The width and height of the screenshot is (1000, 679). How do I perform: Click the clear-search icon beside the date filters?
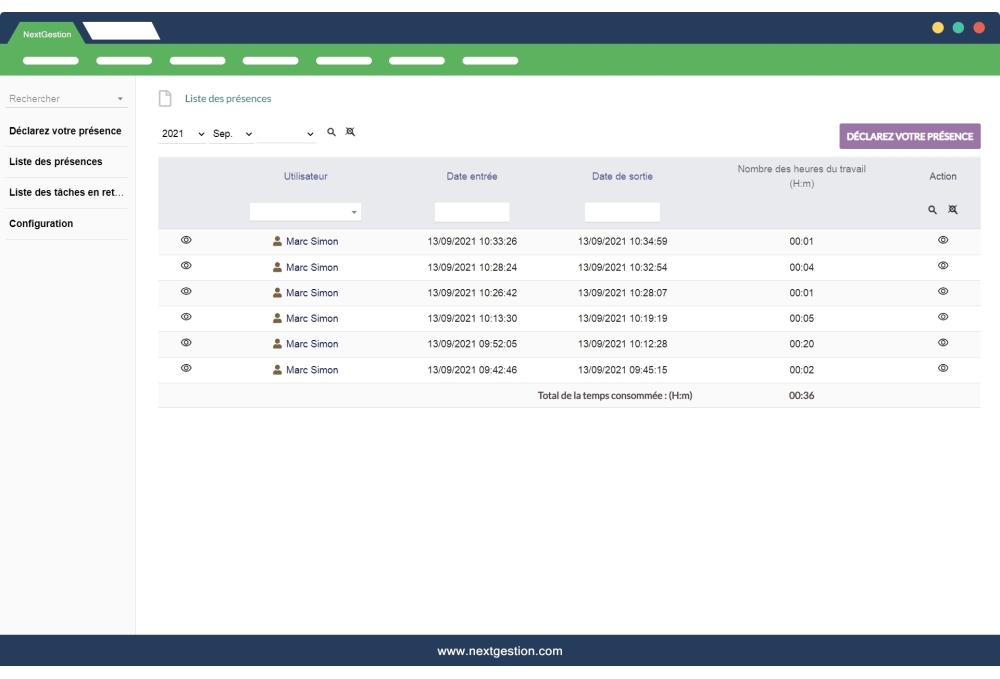349,133
